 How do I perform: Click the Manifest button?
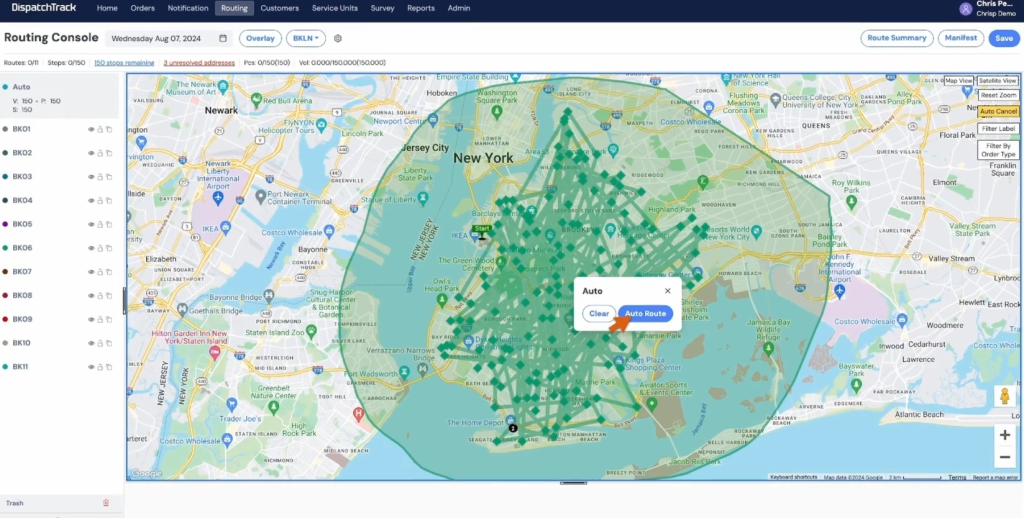[x=961, y=38]
